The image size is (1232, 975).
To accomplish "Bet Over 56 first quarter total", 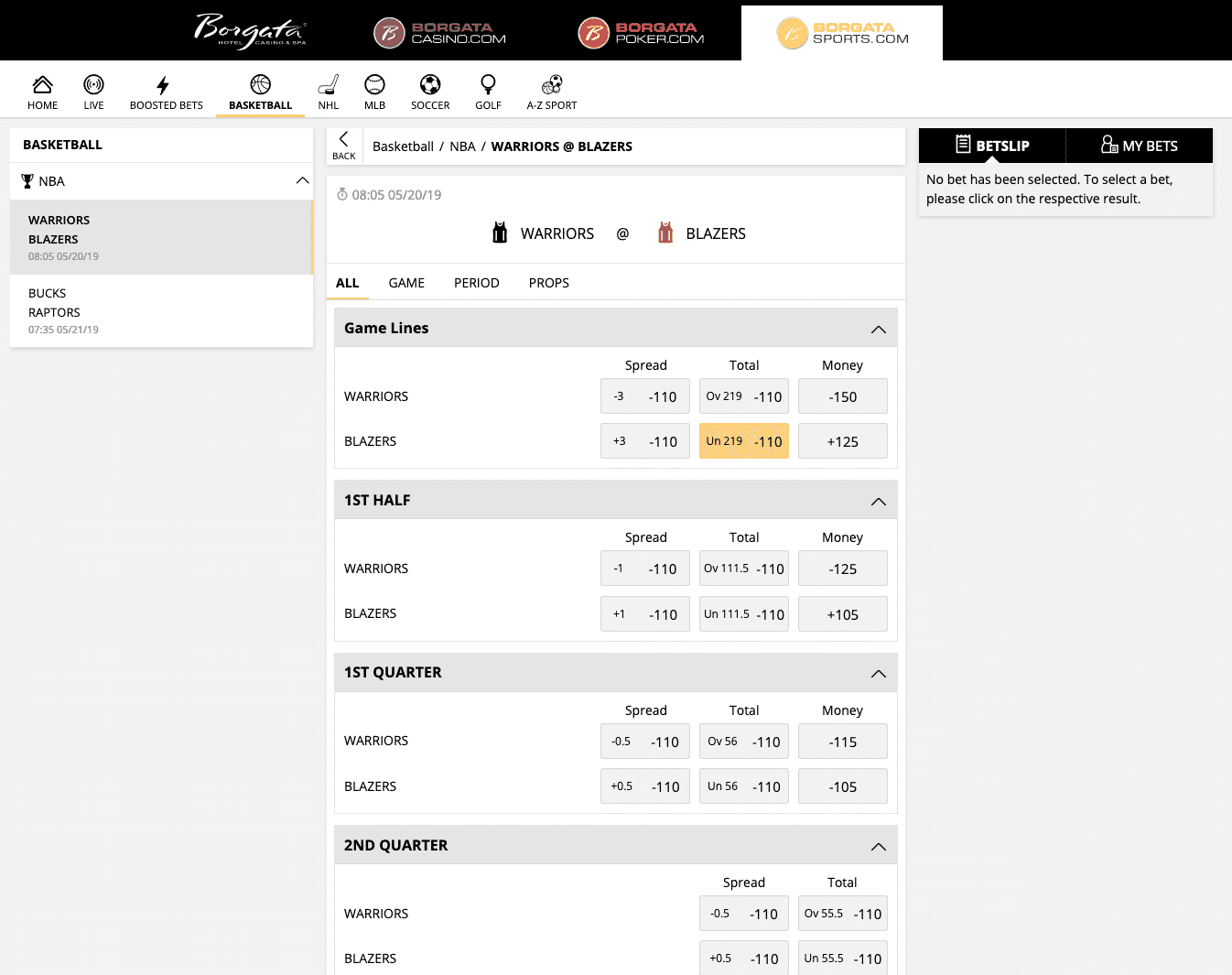I will [x=744, y=742].
